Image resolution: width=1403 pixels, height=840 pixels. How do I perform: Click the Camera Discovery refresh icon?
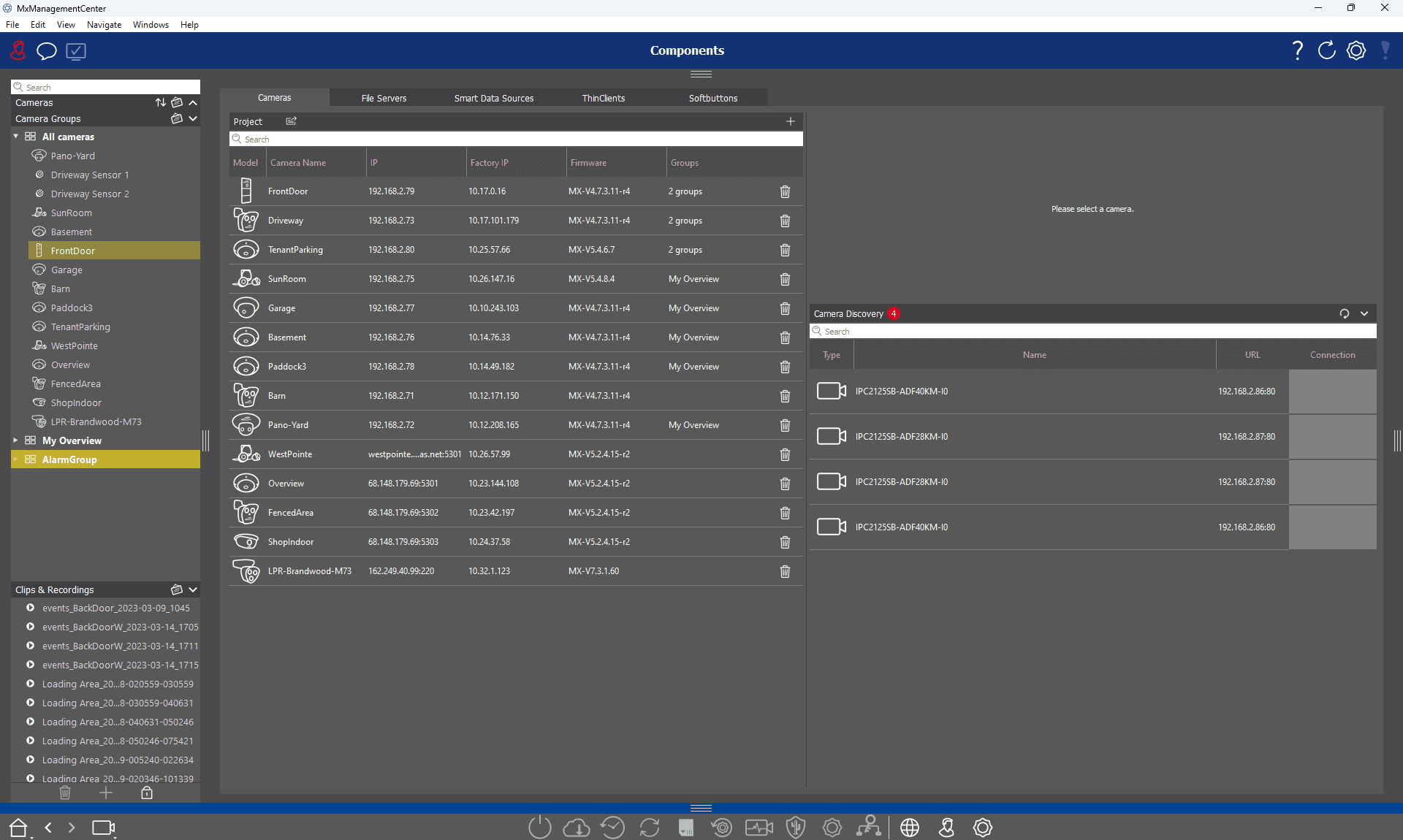[1345, 313]
